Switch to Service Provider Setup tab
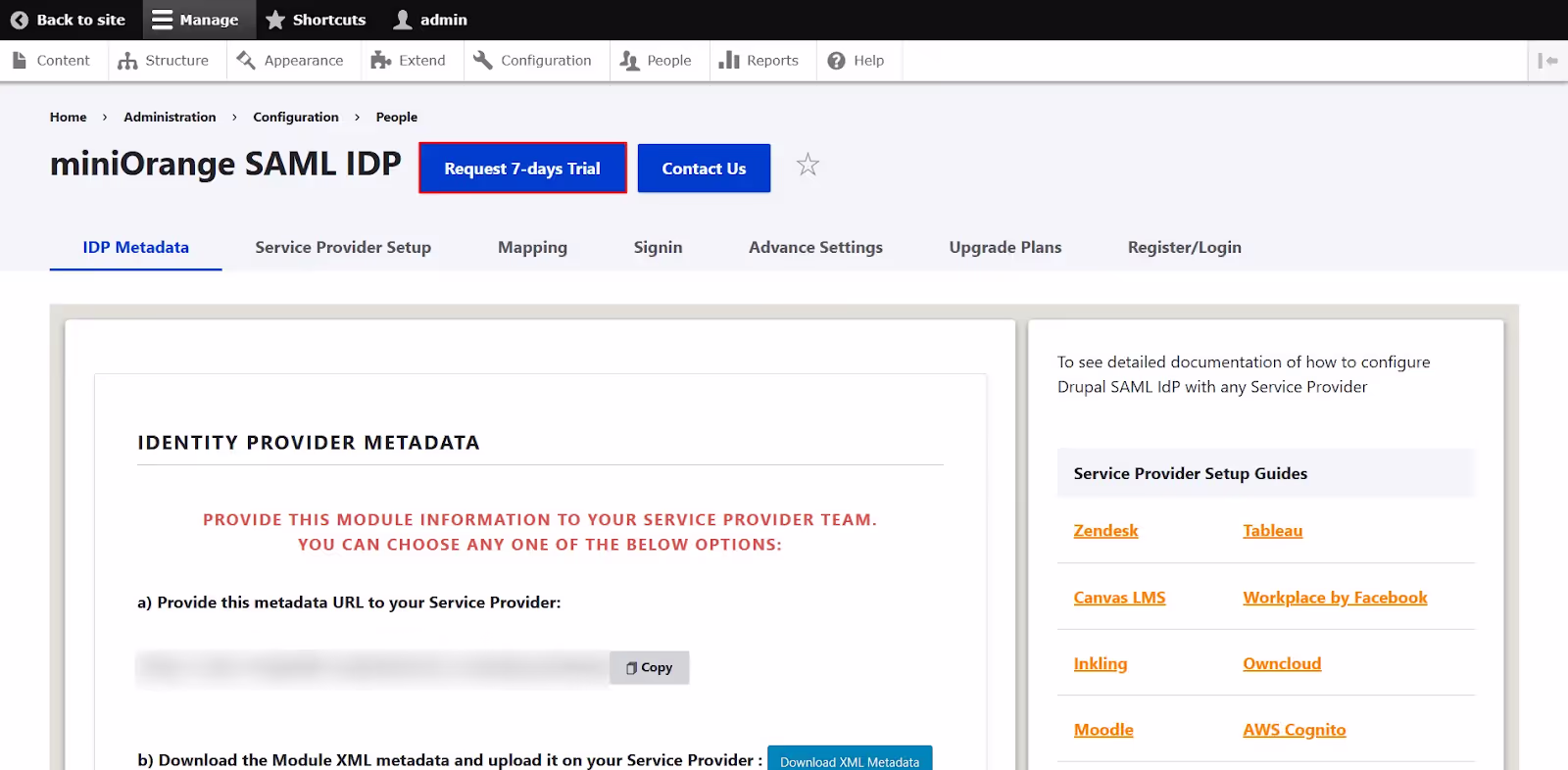 (x=343, y=248)
